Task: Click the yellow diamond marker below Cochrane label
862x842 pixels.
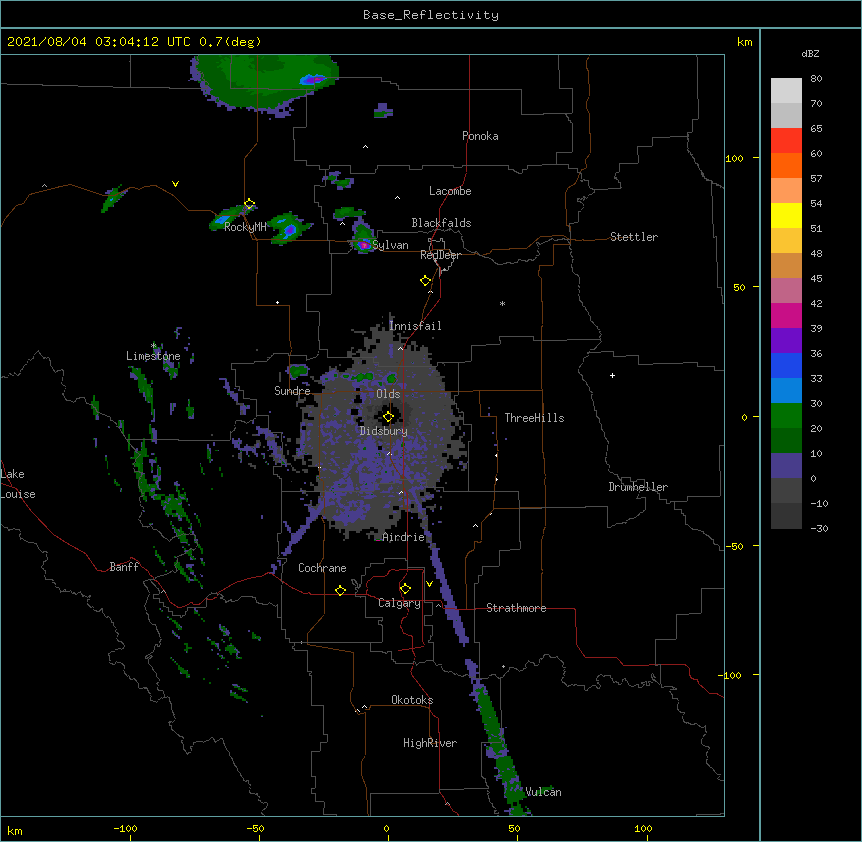Action: (x=340, y=590)
